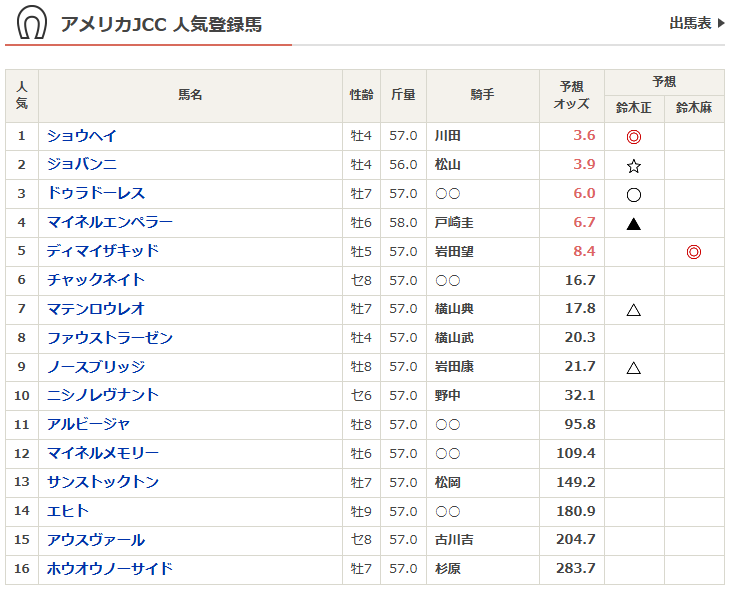Click the circle mark in ドゥラドーレス row
Viewport: 731px width, 590px height.
tap(633, 195)
